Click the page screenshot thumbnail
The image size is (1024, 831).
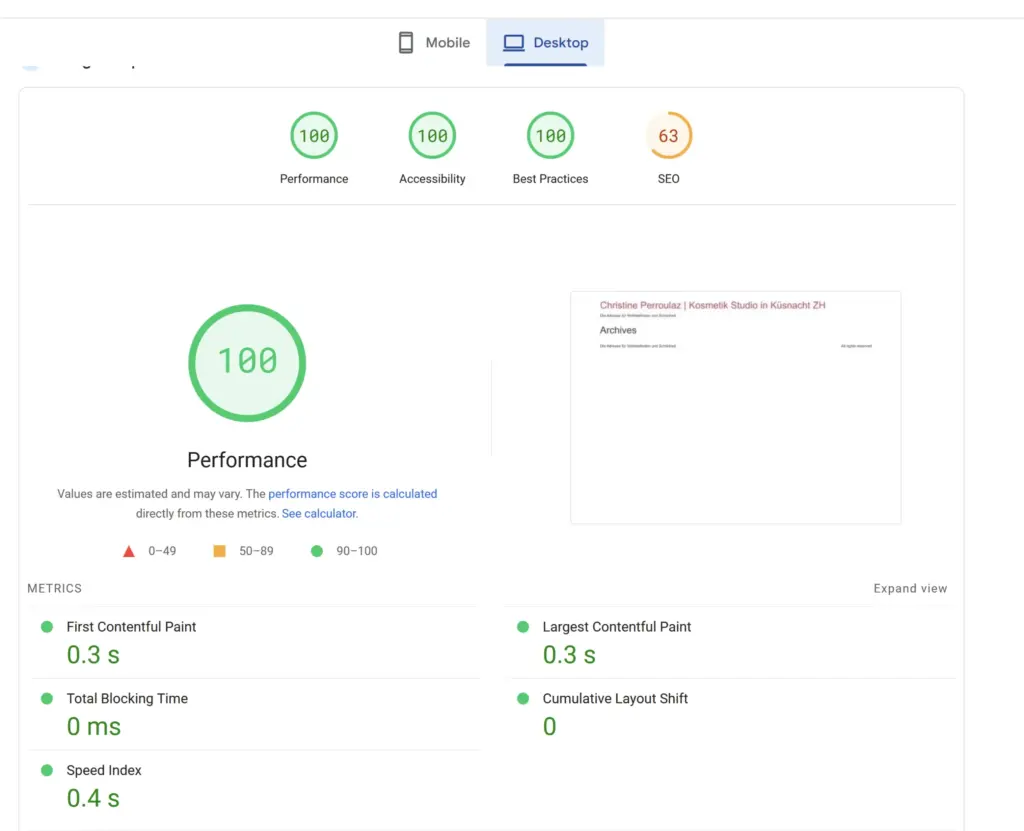pyautogui.click(x=735, y=407)
